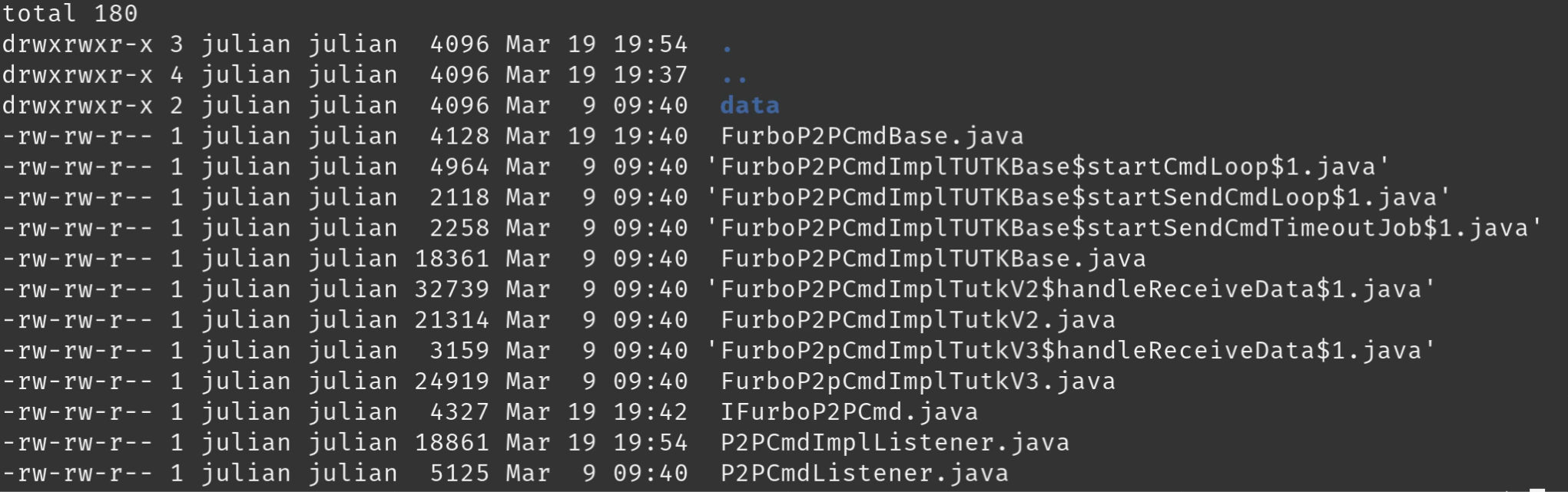This screenshot has height=492, width=1568.
Task: Click the IFurboP2PCmd.java filename
Action: 849,412
